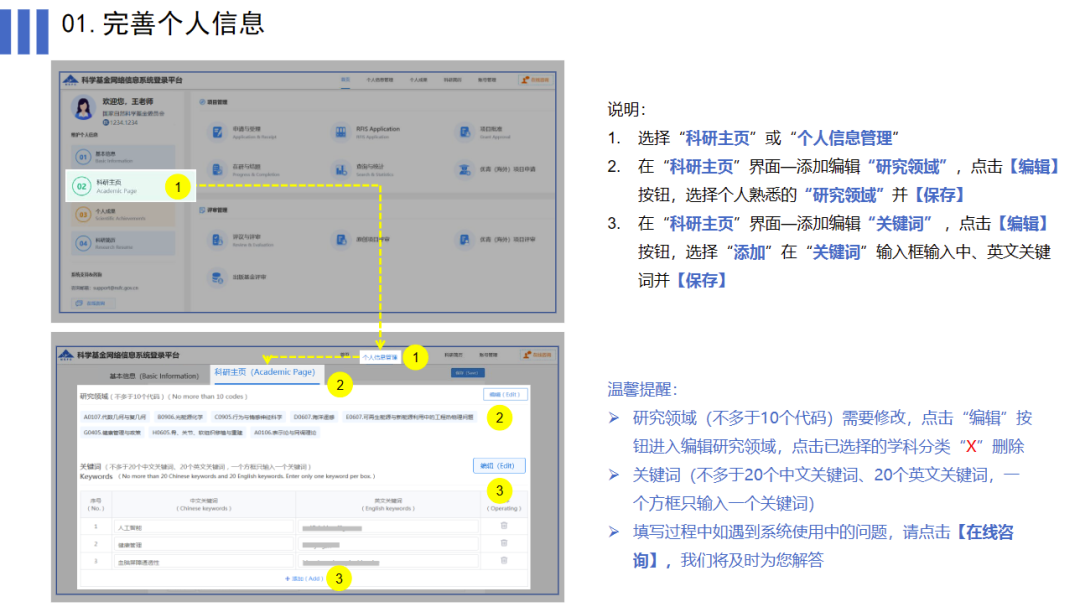Click the 02 Academic Page circle icon

point(82,186)
